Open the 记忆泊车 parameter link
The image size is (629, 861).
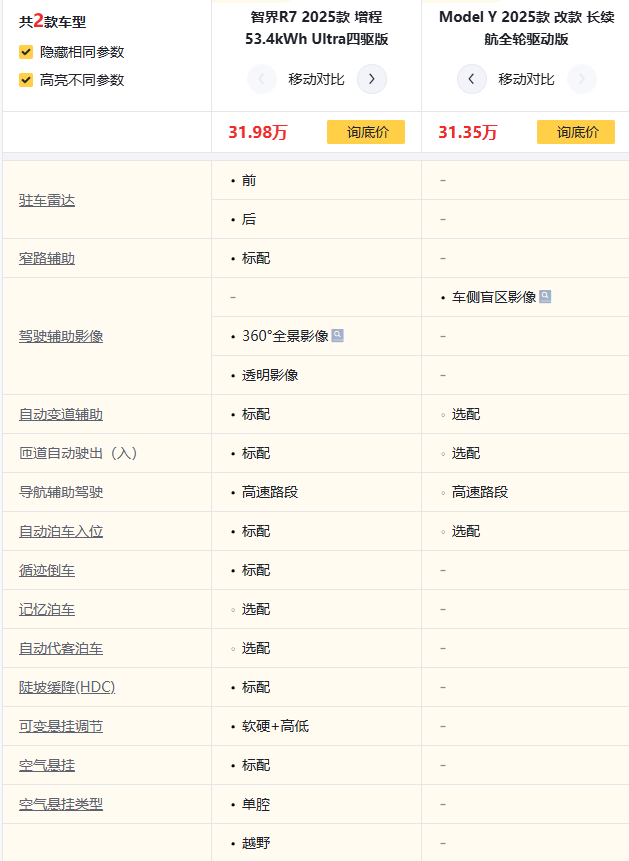[x=47, y=609]
